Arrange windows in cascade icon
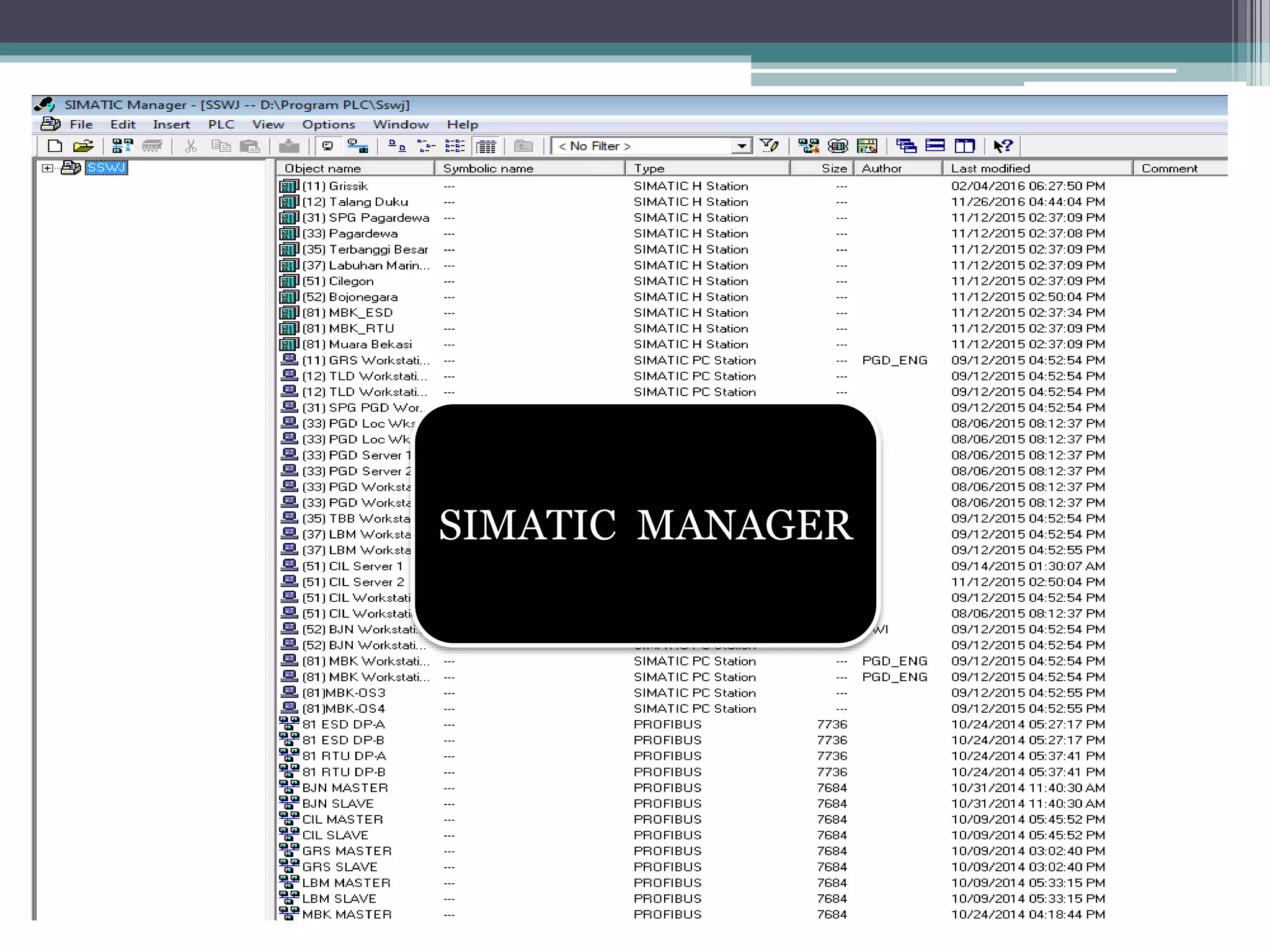This screenshot has width=1270, height=952. pos(906,146)
